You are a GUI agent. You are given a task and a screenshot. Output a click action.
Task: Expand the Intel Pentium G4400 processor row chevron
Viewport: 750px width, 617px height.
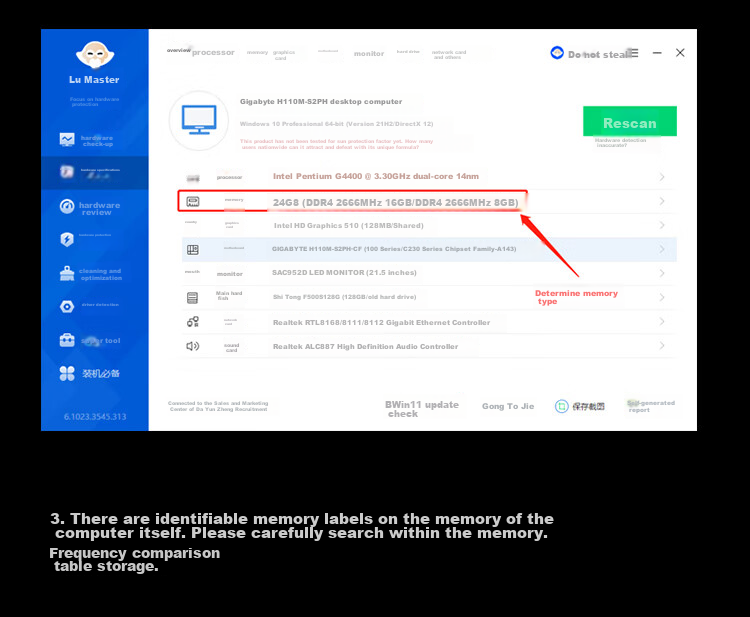[x=662, y=177]
